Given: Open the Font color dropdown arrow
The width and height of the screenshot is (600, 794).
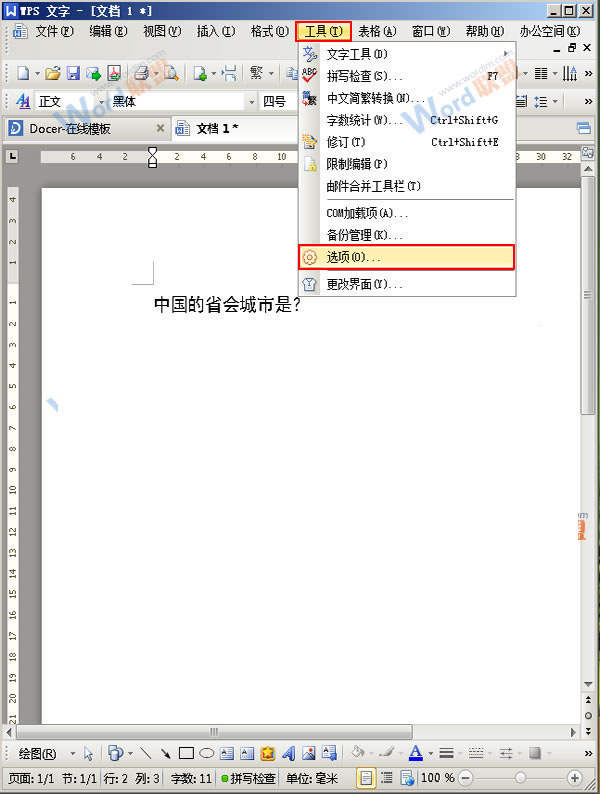Looking at the screenshot, I should 430,753.
